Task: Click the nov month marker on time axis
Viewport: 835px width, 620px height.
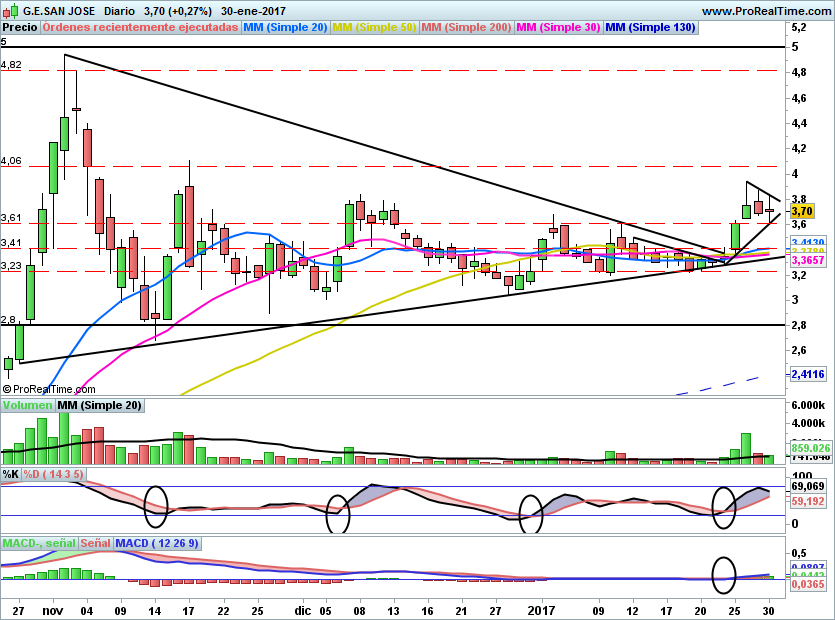Action: click(x=53, y=610)
